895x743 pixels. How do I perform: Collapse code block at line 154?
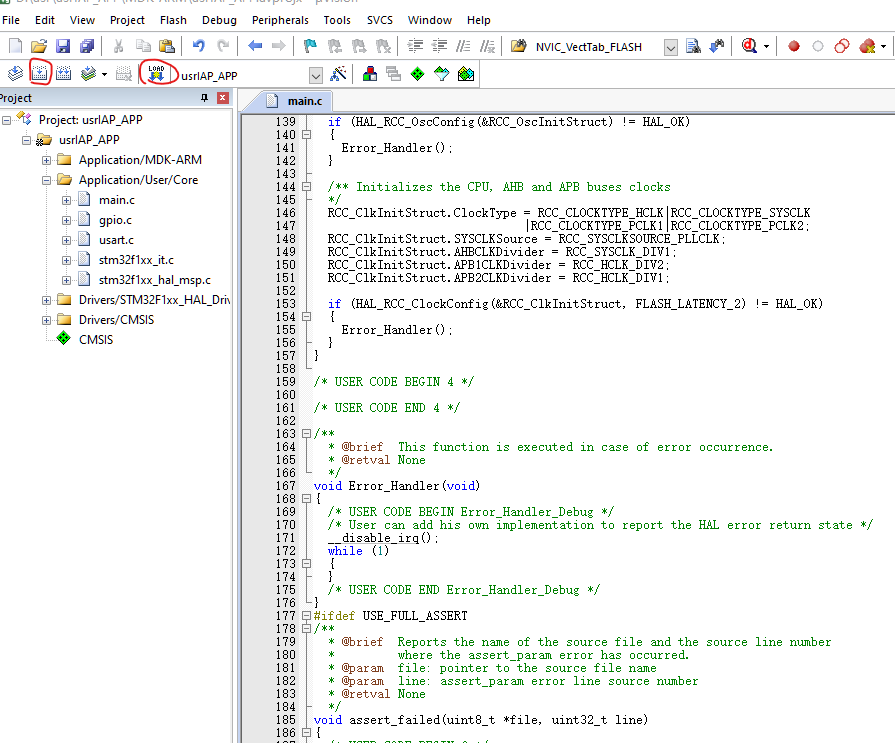(x=307, y=317)
